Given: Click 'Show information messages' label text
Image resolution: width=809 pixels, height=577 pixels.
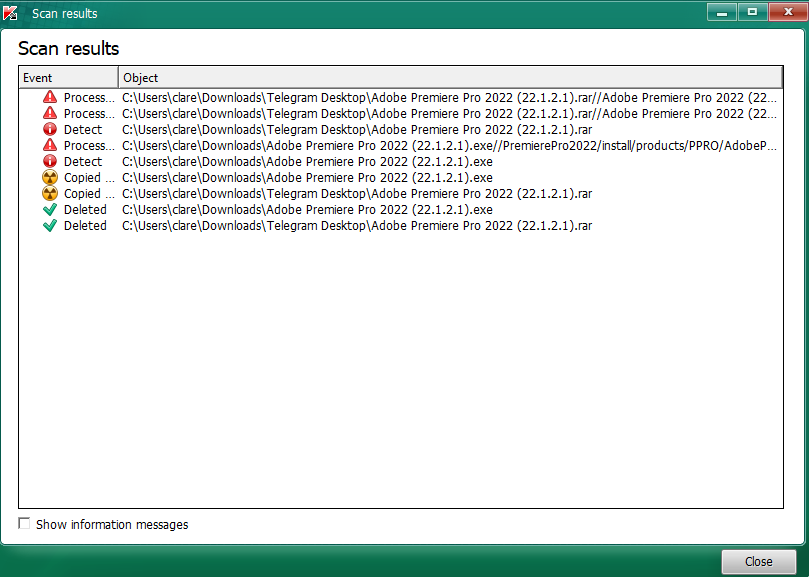Looking at the screenshot, I should 112,524.
